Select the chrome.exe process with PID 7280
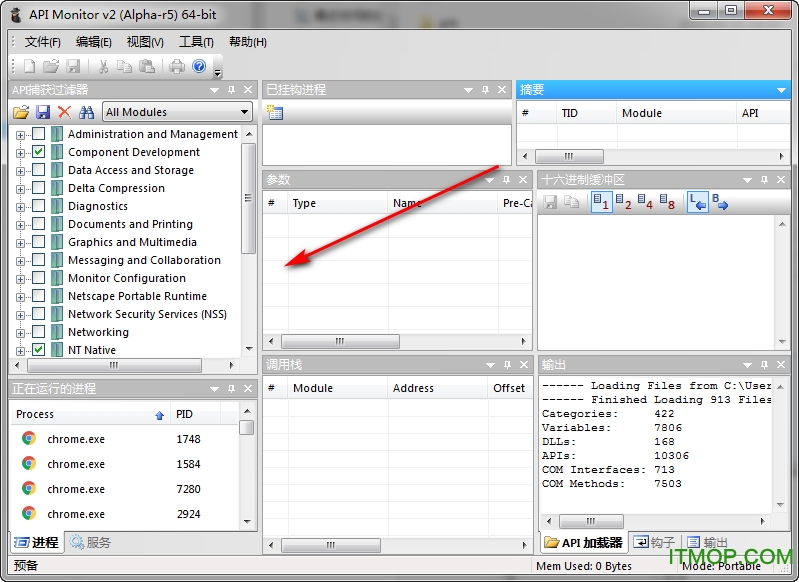Viewport: 799px width, 582px height. (x=76, y=489)
